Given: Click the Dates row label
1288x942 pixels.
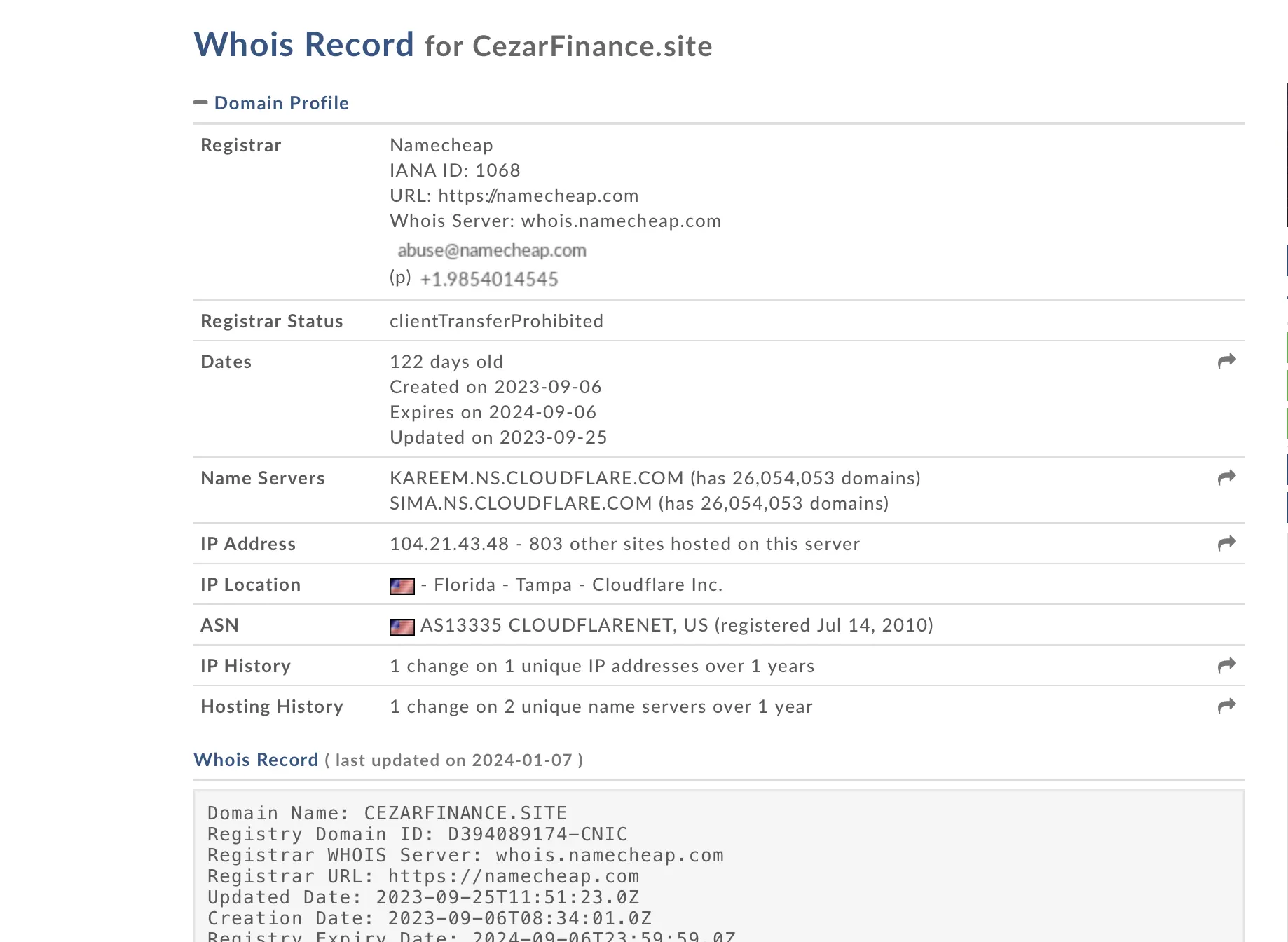Looking at the screenshot, I should [x=226, y=362].
